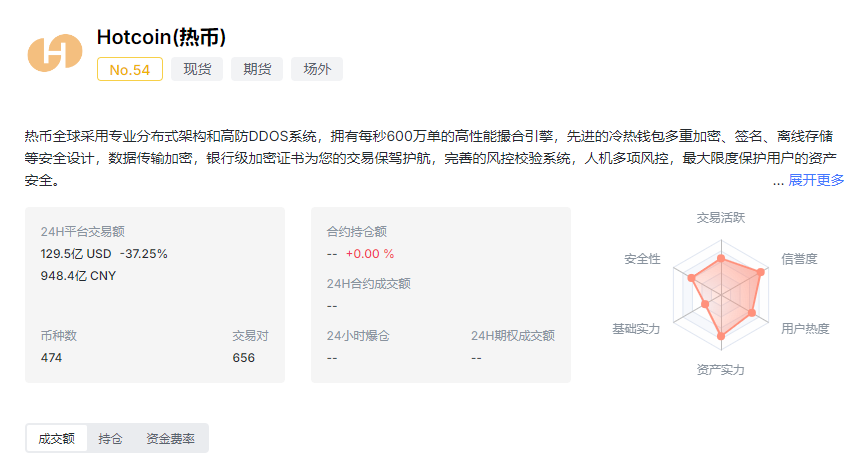Click the 信誉度 radar label
The width and height of the screenshot is (854, 461).
[x=799, y=259]
